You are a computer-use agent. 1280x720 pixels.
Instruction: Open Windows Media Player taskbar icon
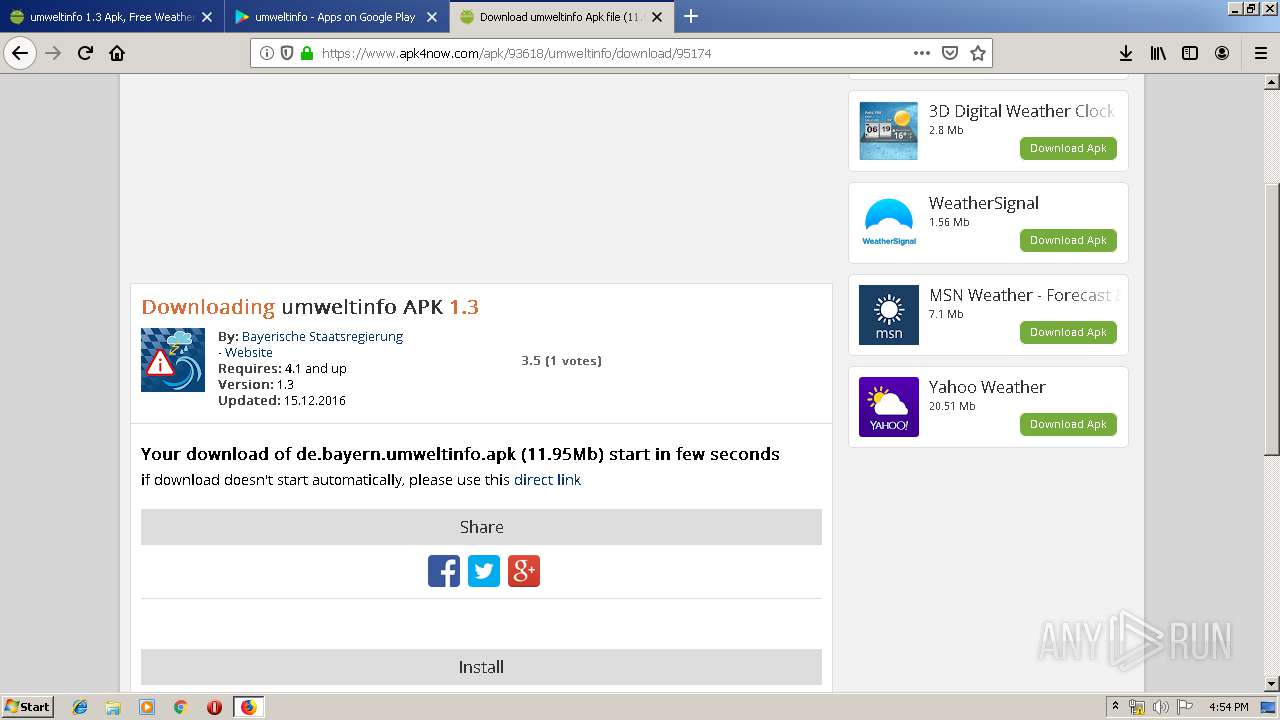(x=147, y=707)
